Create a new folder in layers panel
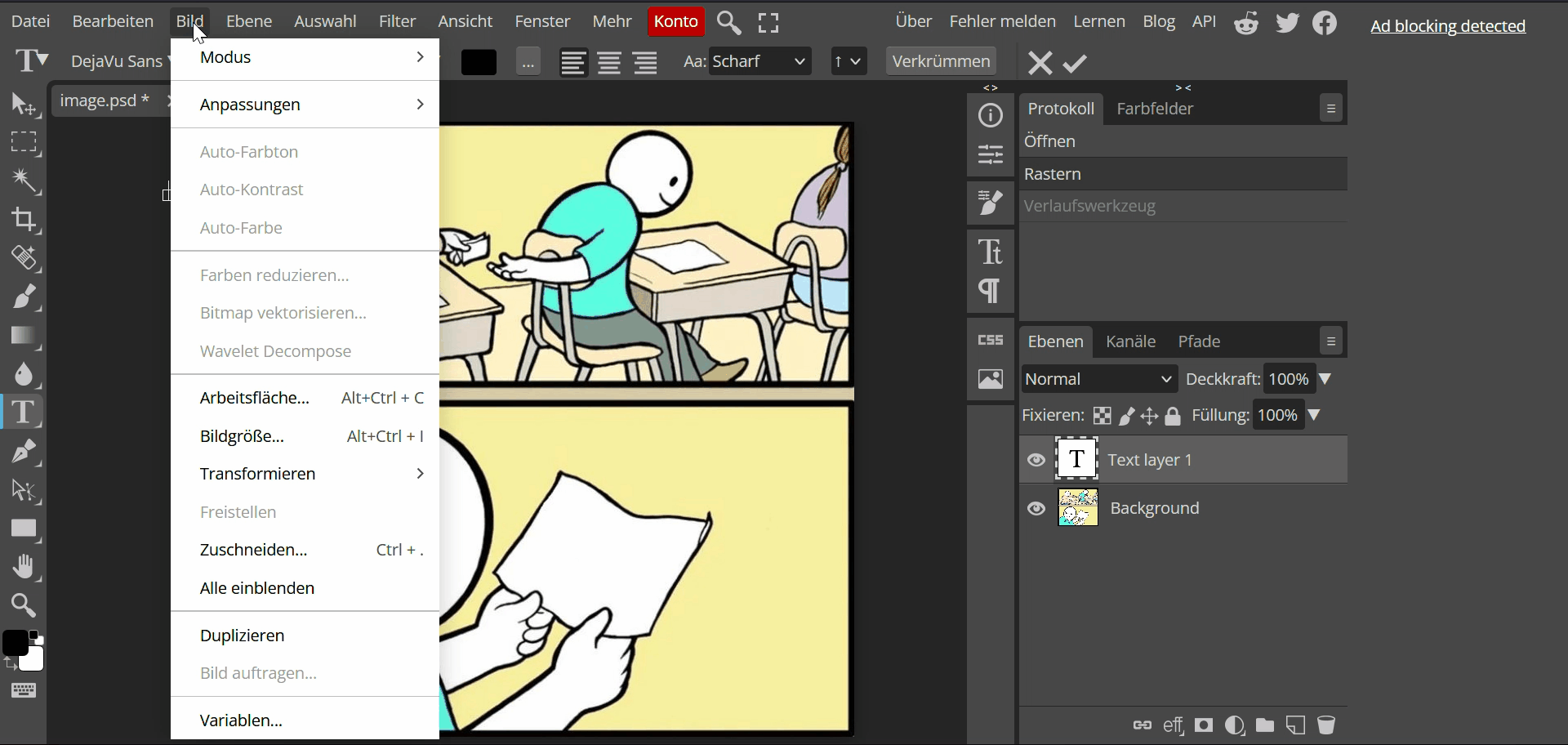Screen dimensions: 1568x745 [1265, 725]
